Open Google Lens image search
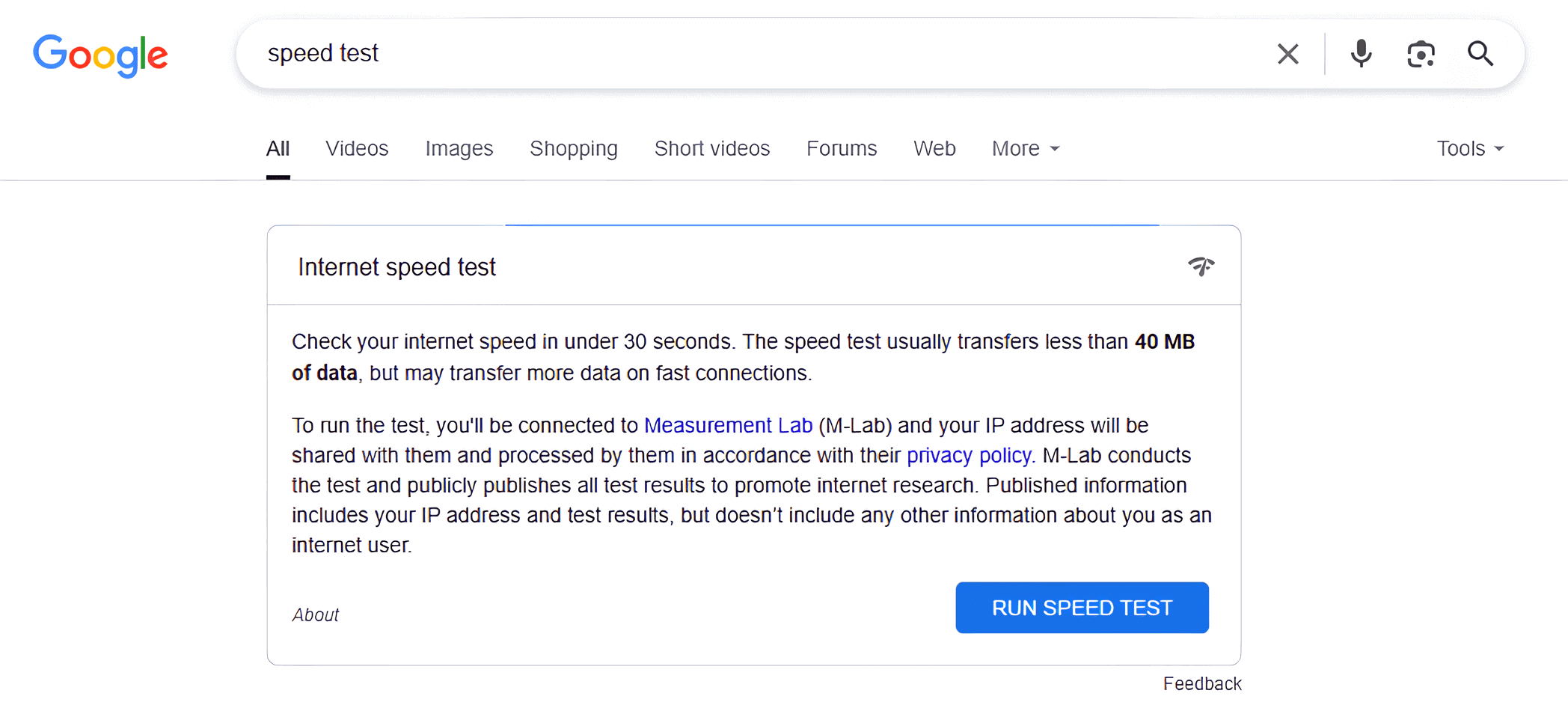The image size is (1568, 723). tap(1421, 53)
